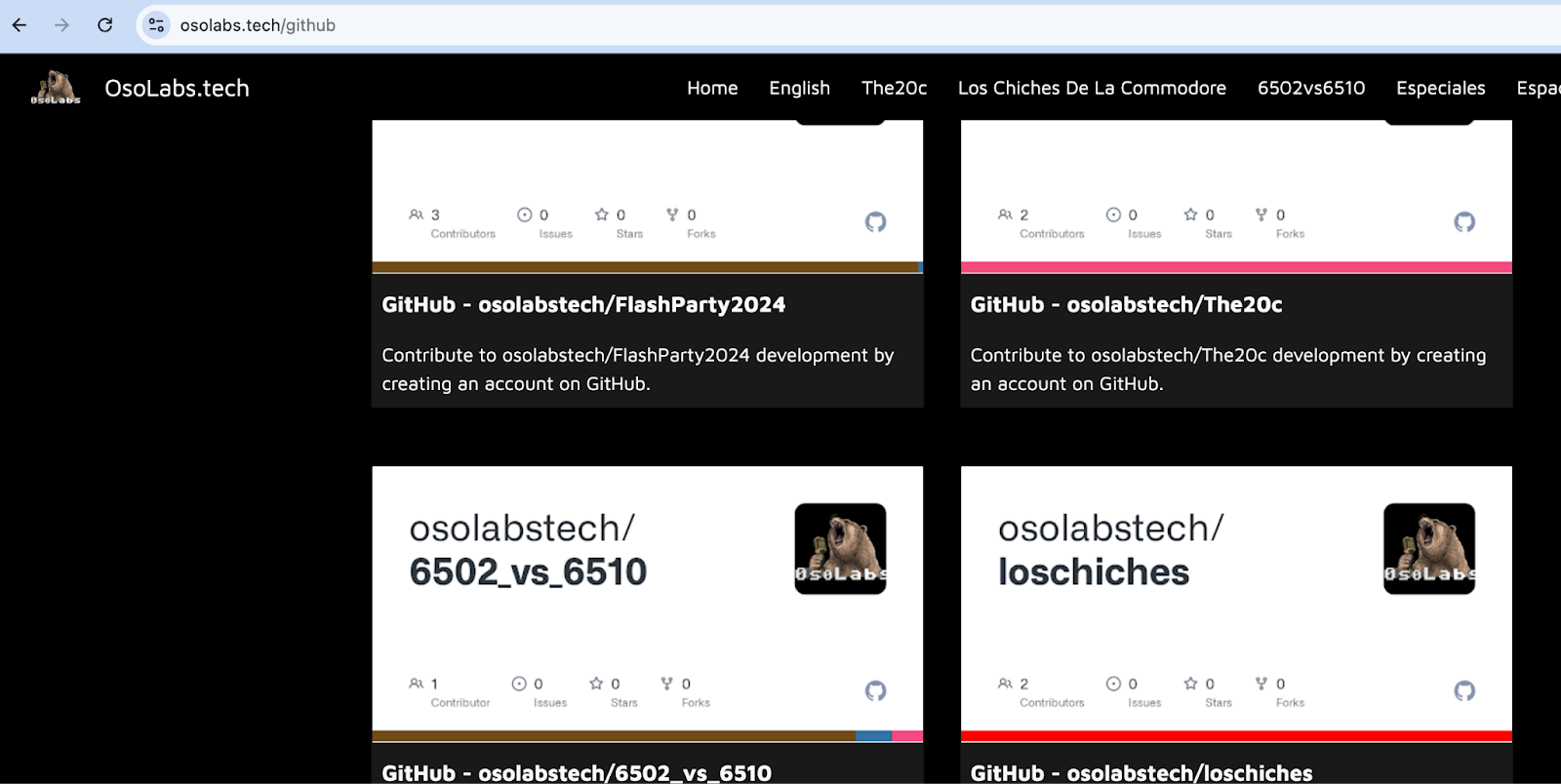Open Los Chiches De La Commodore menu
Image resolution: width=1561 pixels, height=784 pixels.
click(1092, 88)
